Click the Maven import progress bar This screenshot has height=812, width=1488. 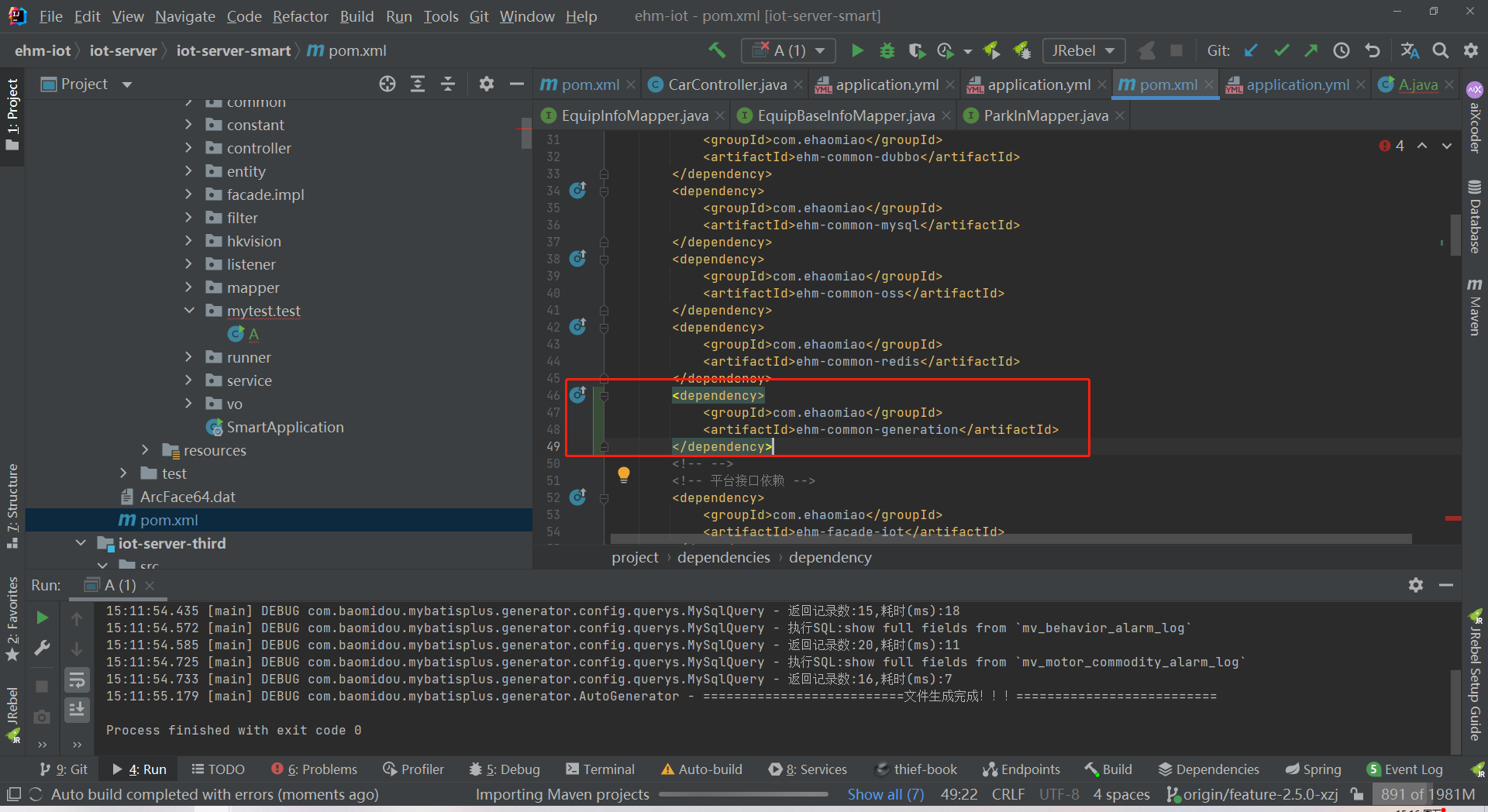pyautogui.click(x=742, y=794)
